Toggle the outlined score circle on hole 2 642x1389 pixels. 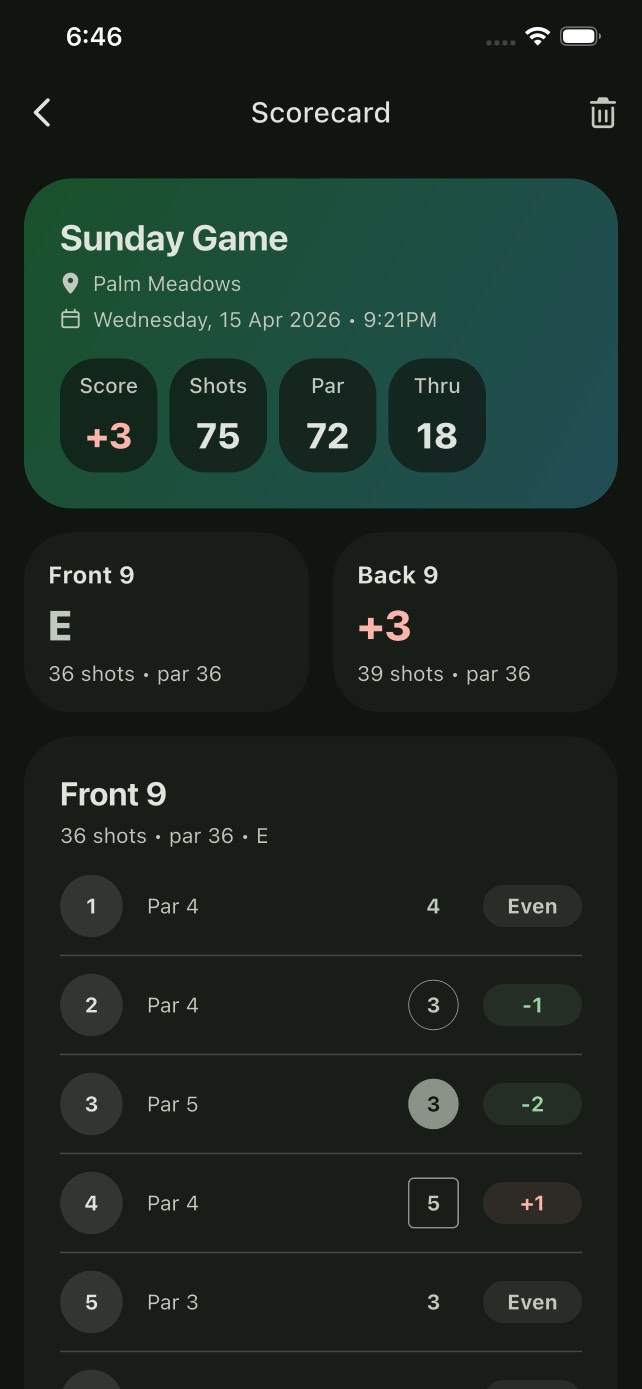point(433,1005)
